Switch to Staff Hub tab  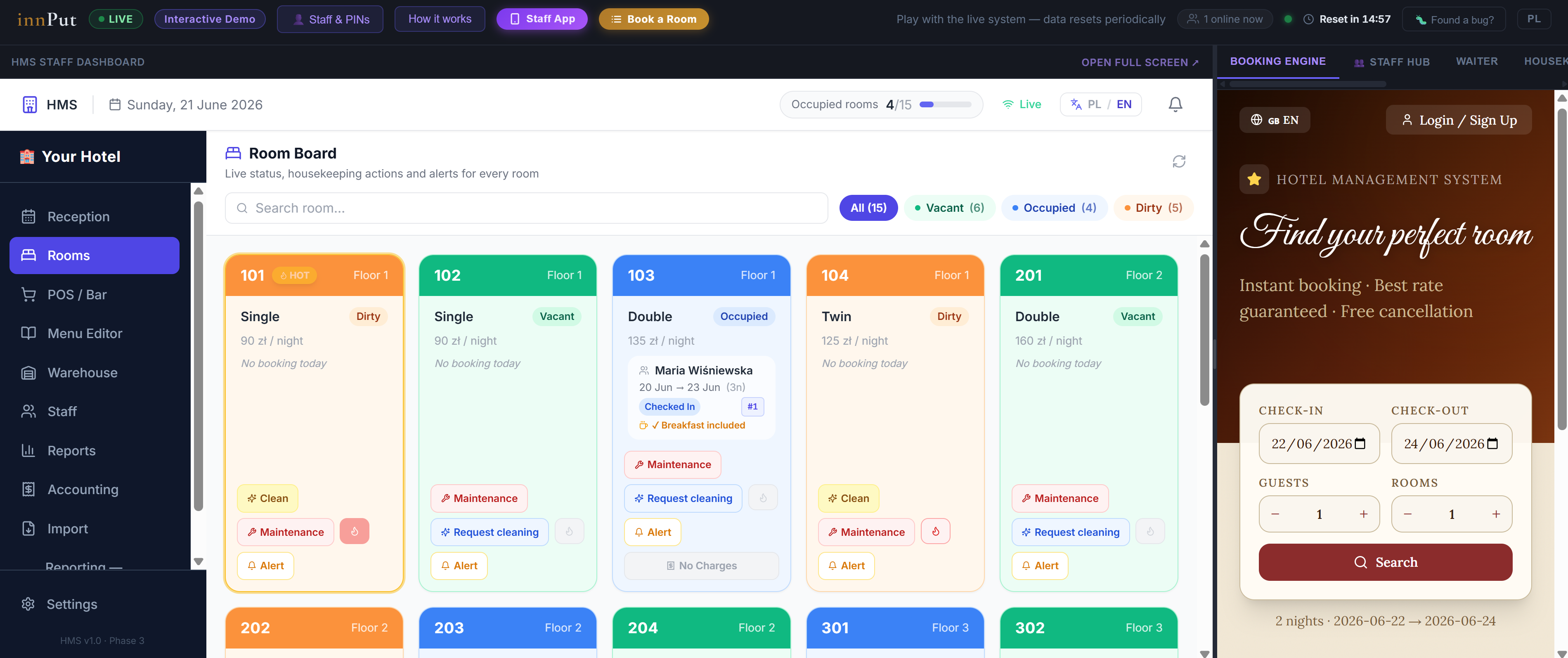[1391, 62]
